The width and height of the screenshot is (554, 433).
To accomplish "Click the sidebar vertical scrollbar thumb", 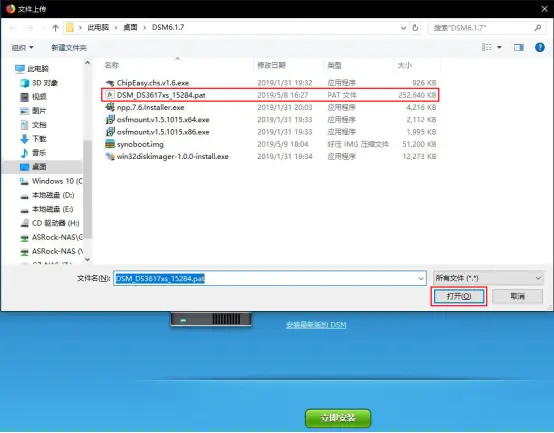I will point(87,189).
